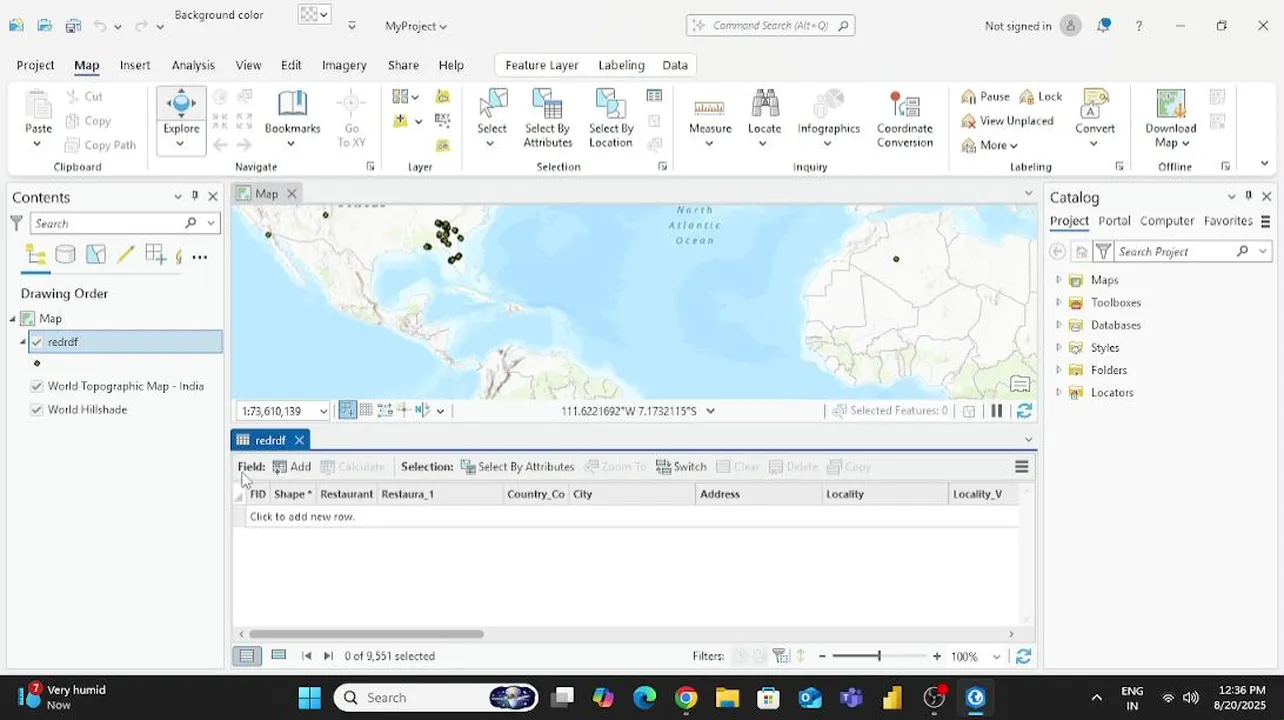Open notifications bell

pyautogui.click(x=1104, y=26)
